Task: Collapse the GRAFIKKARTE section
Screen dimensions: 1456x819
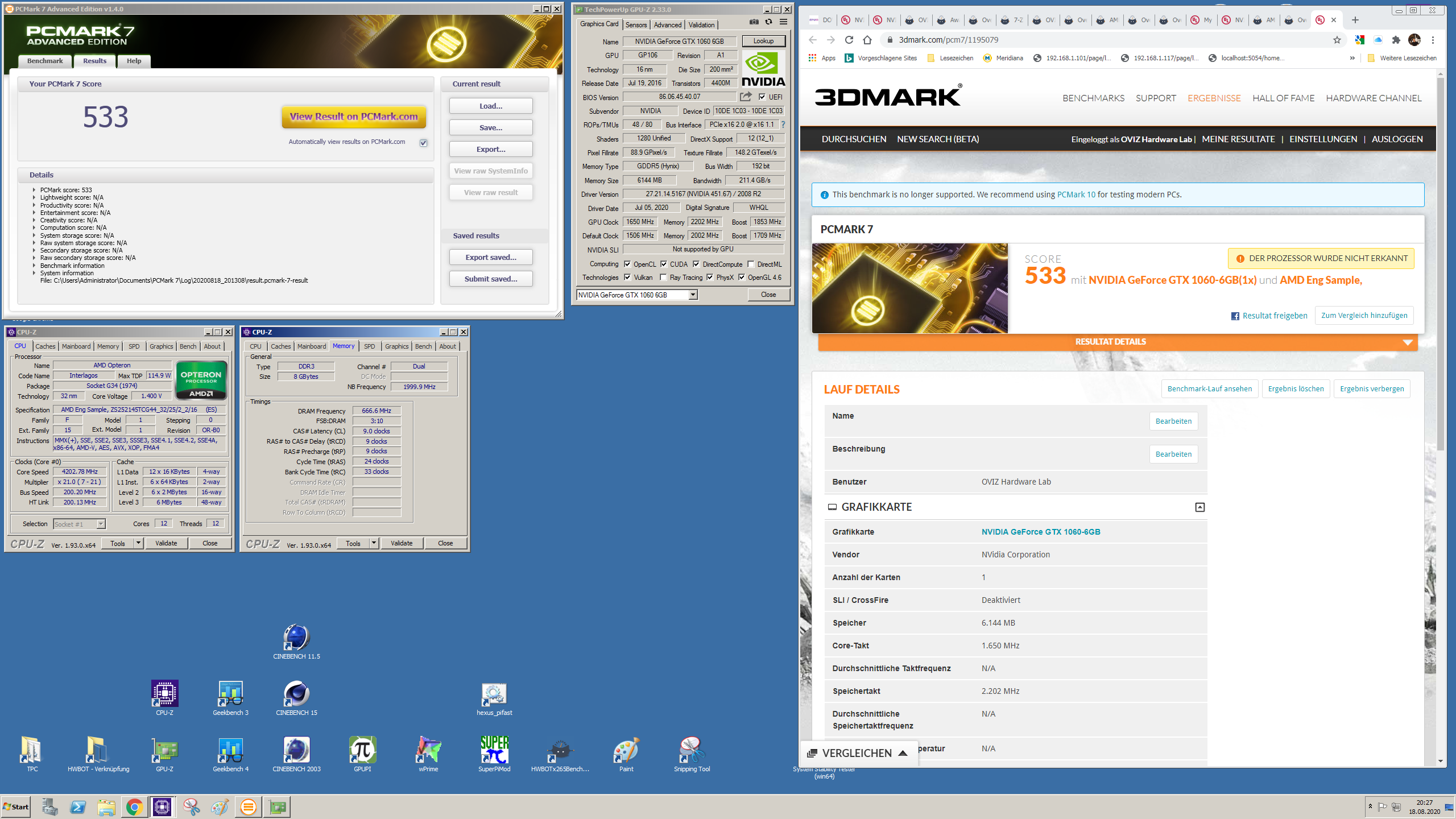Action: [1200, 507]
